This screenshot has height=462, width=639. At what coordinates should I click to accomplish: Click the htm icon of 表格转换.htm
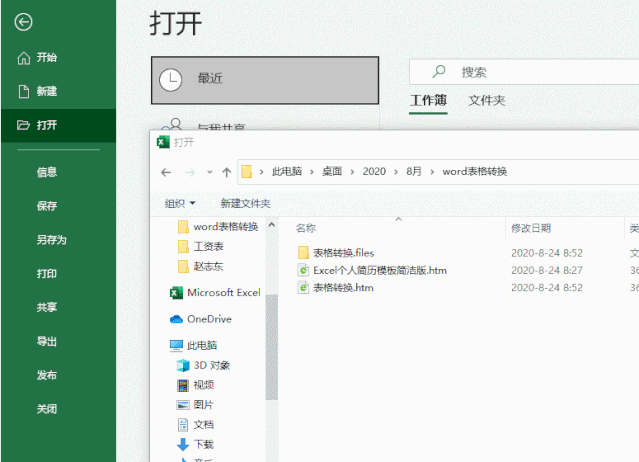click(303, 288)
